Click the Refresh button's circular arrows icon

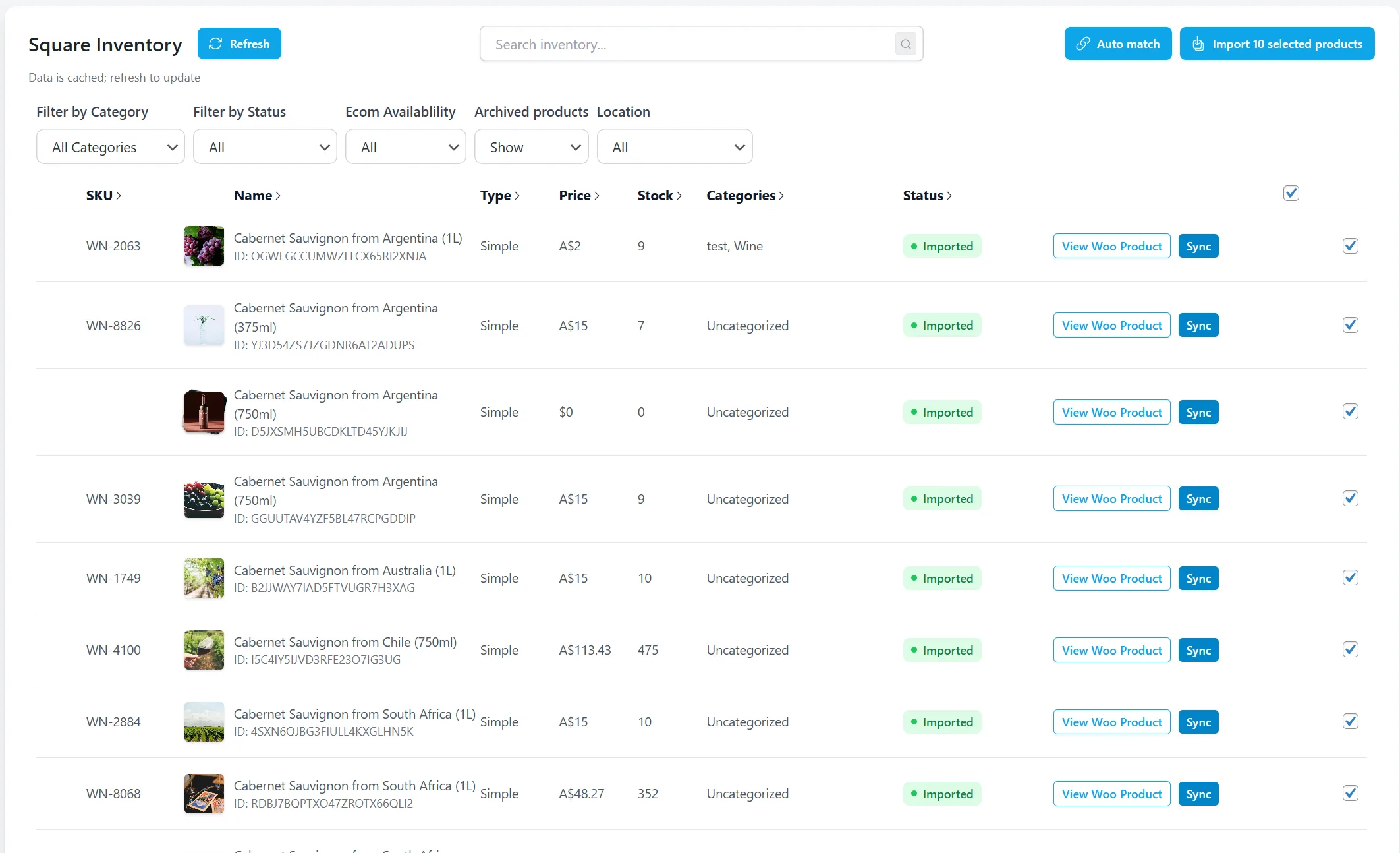click(215, 44)
